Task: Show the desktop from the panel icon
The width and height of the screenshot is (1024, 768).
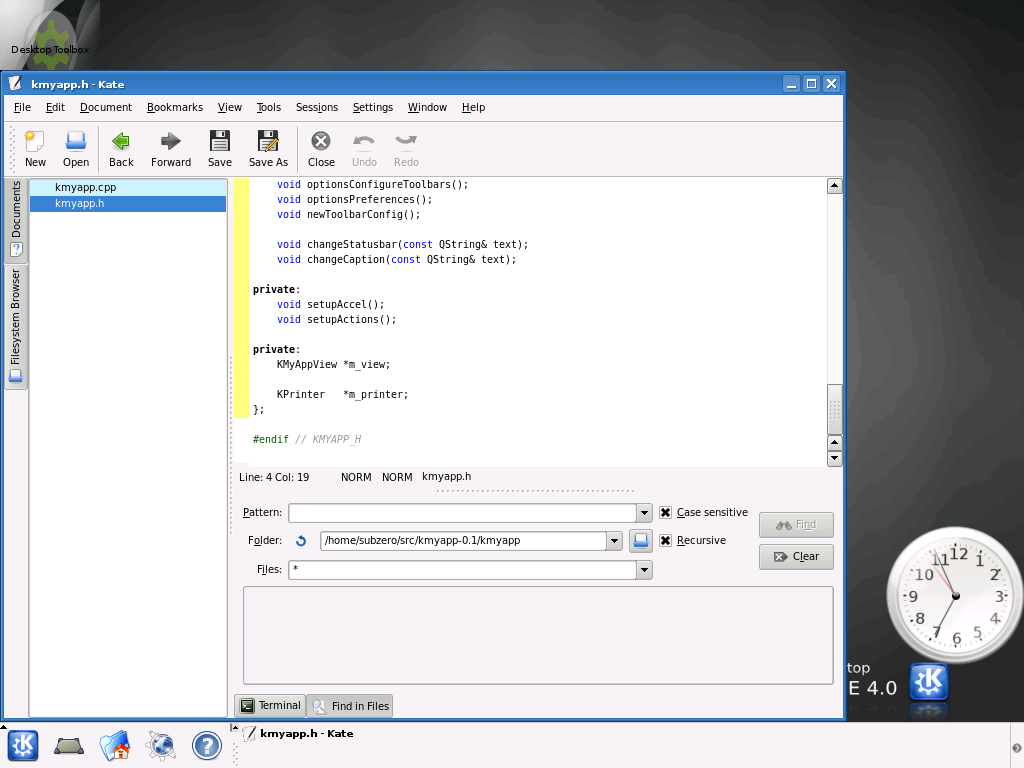Action: [x=69, y=746]
